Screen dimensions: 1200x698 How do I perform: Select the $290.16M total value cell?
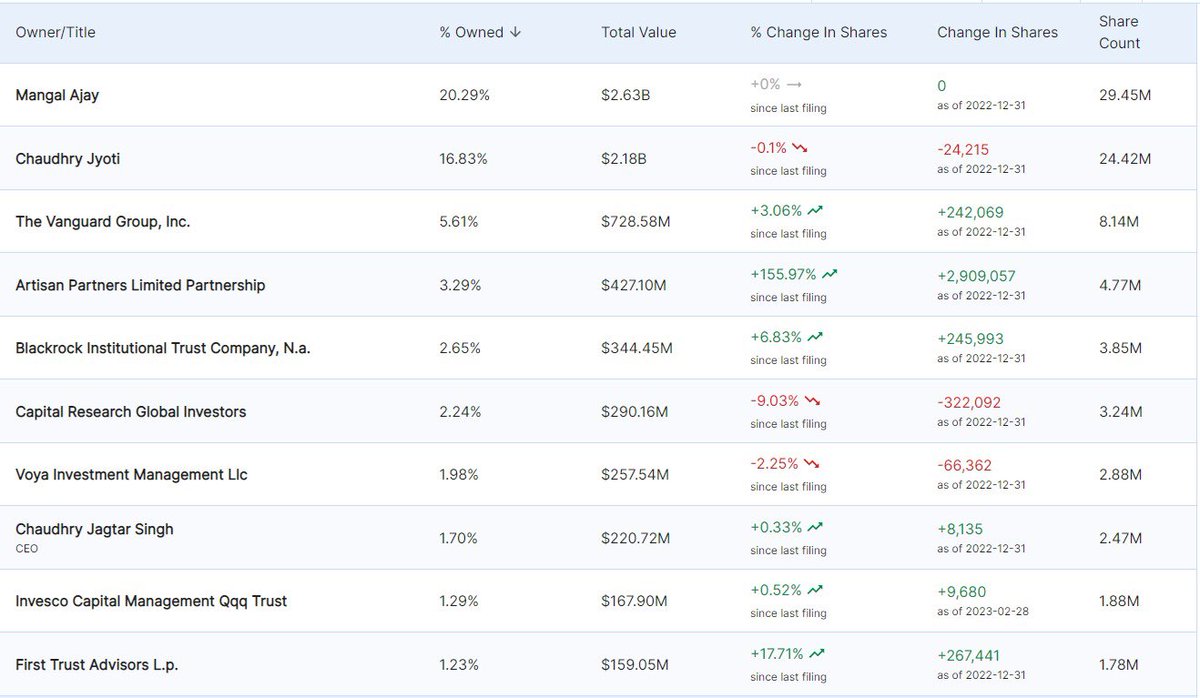pos(636,411)
